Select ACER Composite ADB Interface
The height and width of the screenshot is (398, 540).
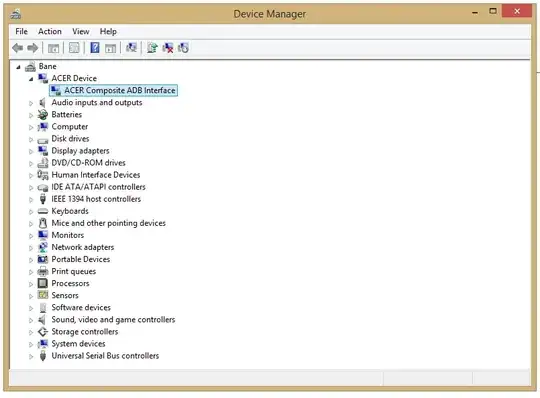(120, 90)
